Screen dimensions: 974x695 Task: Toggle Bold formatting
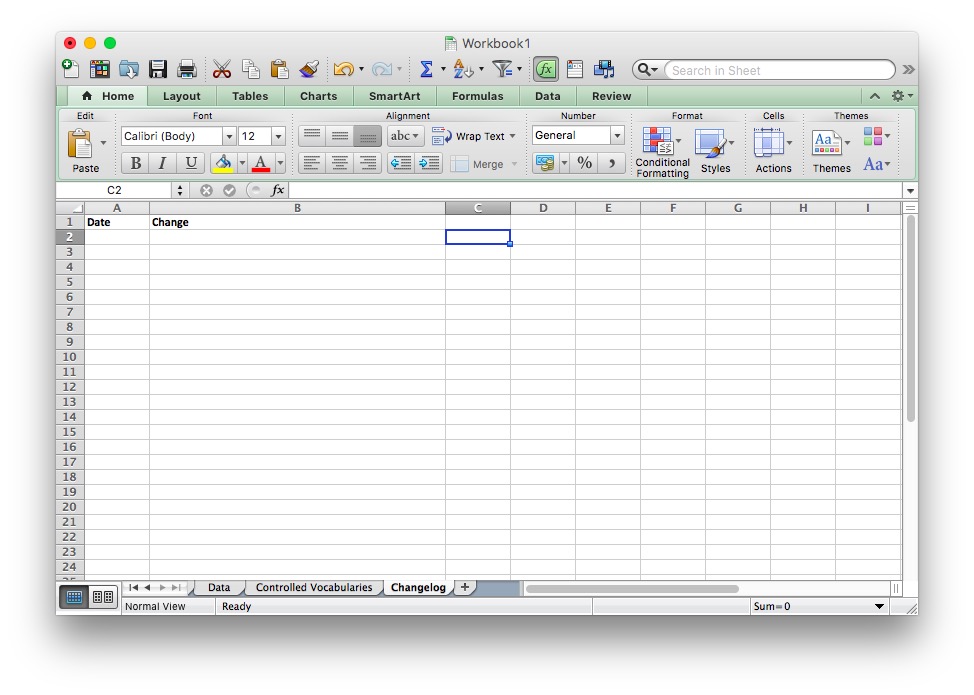click(x=135, y=163)
